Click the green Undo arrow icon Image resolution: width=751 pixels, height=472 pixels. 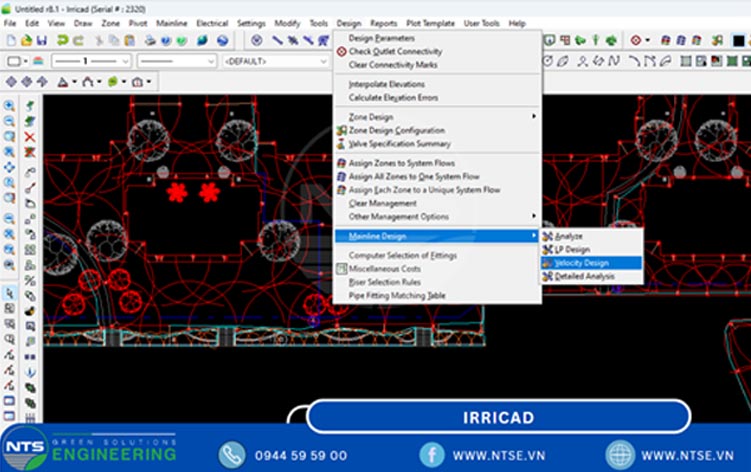(x=63, y=40)
